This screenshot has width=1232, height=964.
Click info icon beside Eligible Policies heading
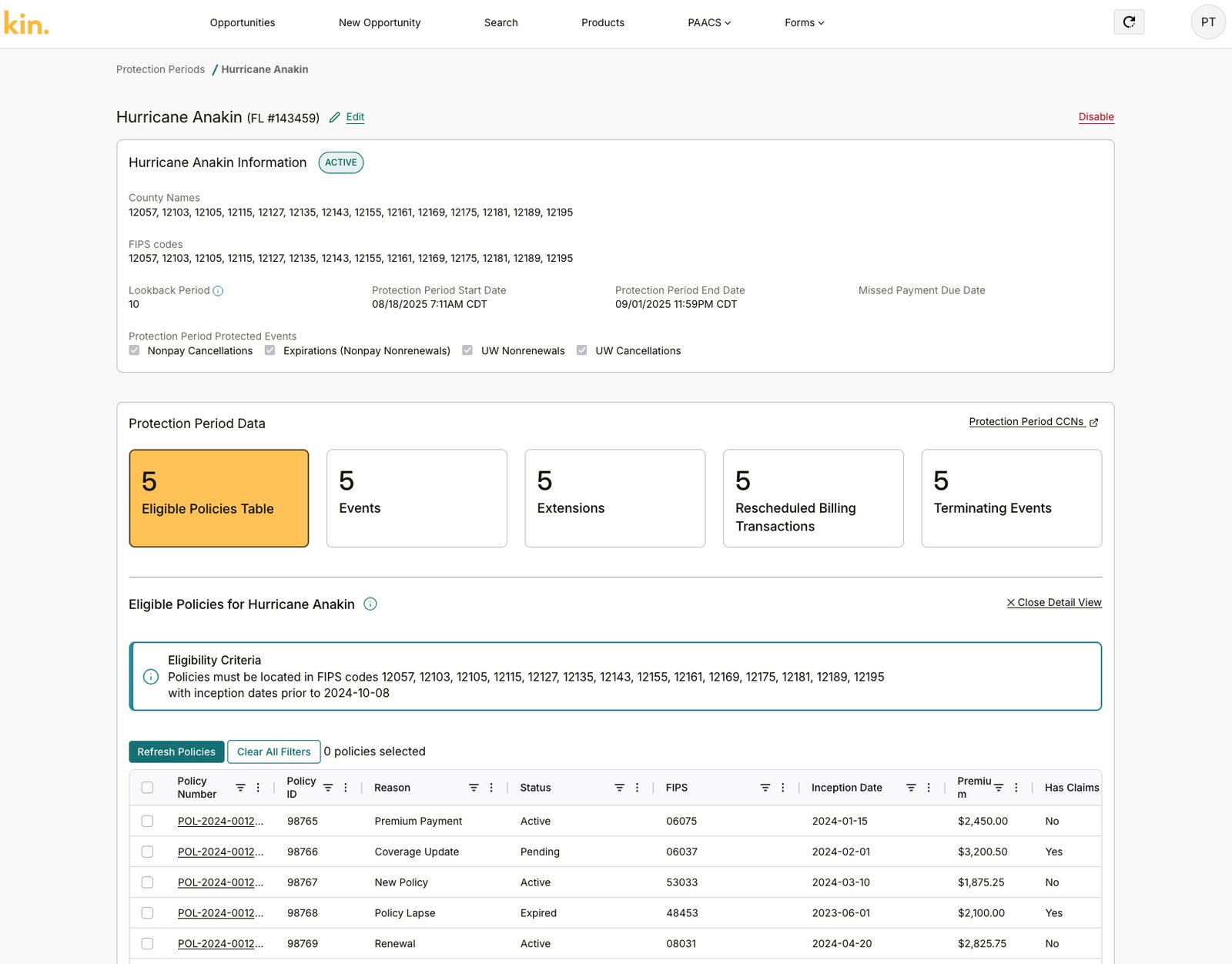[x=370, y=604]
